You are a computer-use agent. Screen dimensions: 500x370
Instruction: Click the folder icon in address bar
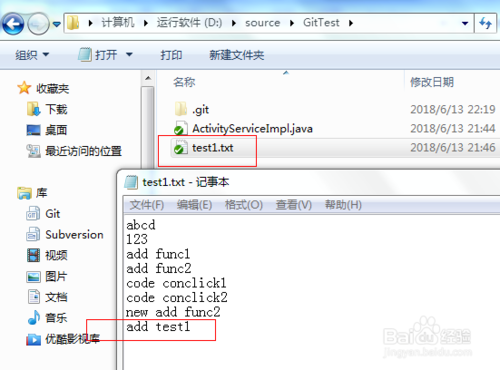click(73, 23)
